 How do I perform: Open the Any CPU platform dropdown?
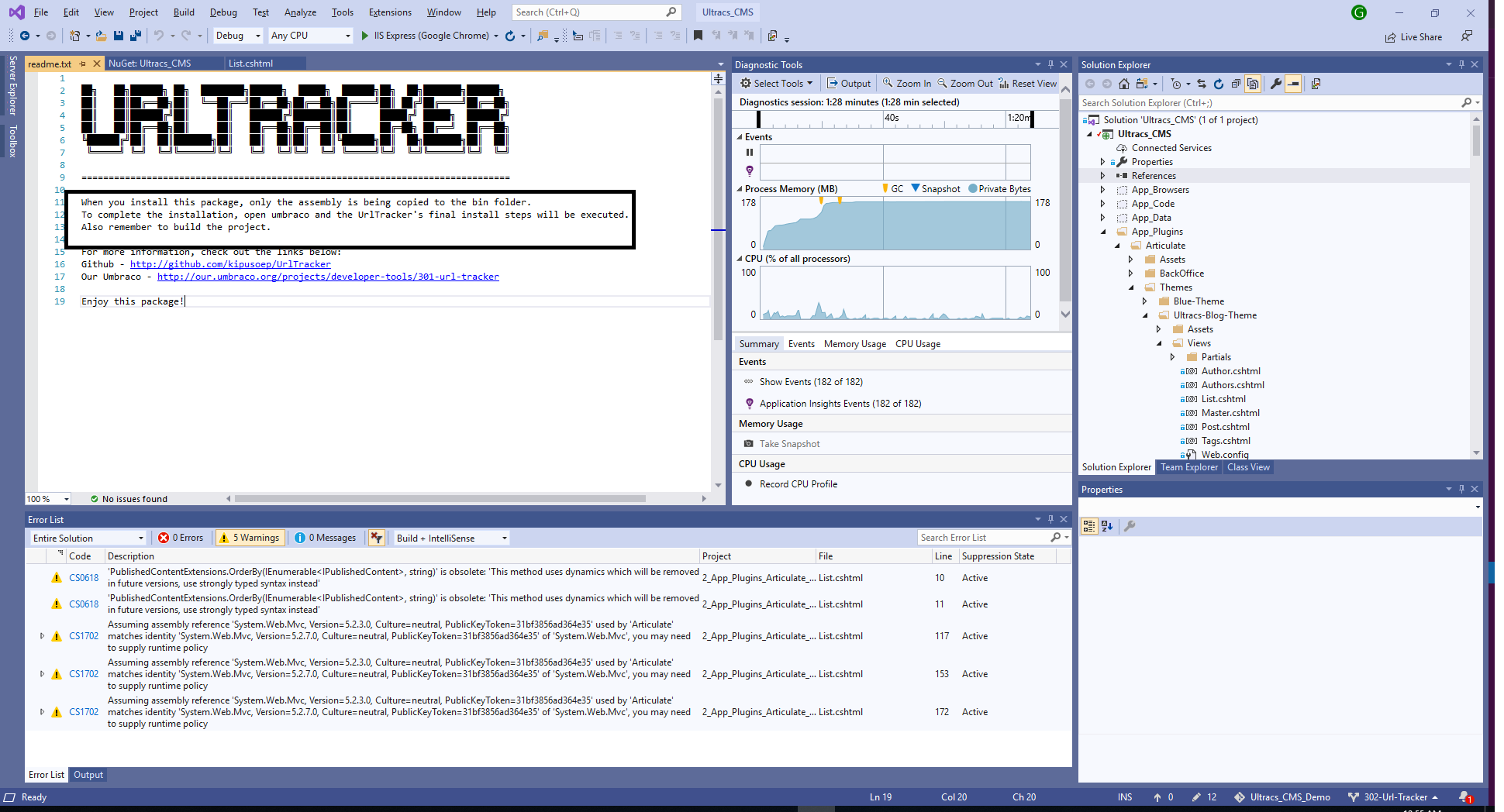coord(310,36)
